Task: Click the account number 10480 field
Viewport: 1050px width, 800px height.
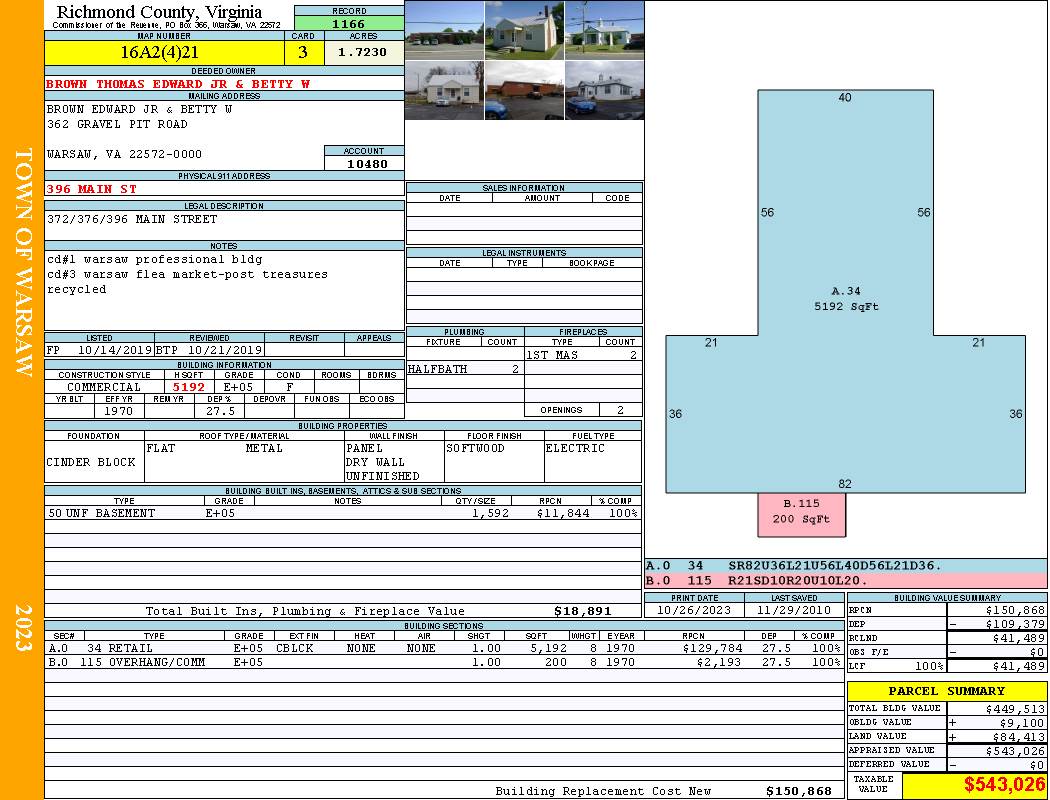Action: pyautogui.click(x=364, y=163)
